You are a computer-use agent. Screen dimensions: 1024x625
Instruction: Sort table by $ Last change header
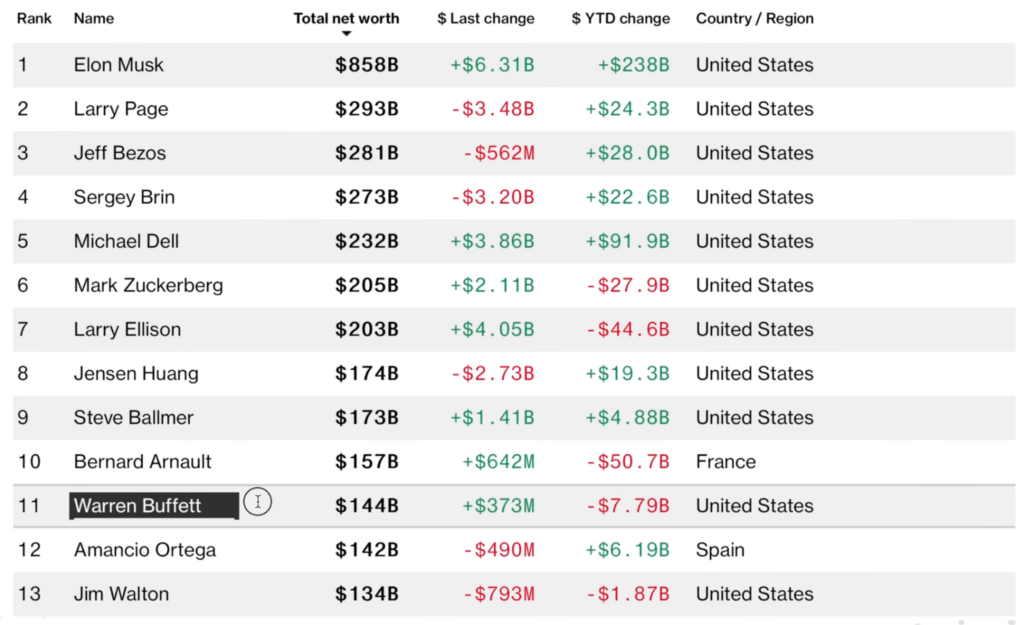(x=486, y=18)
